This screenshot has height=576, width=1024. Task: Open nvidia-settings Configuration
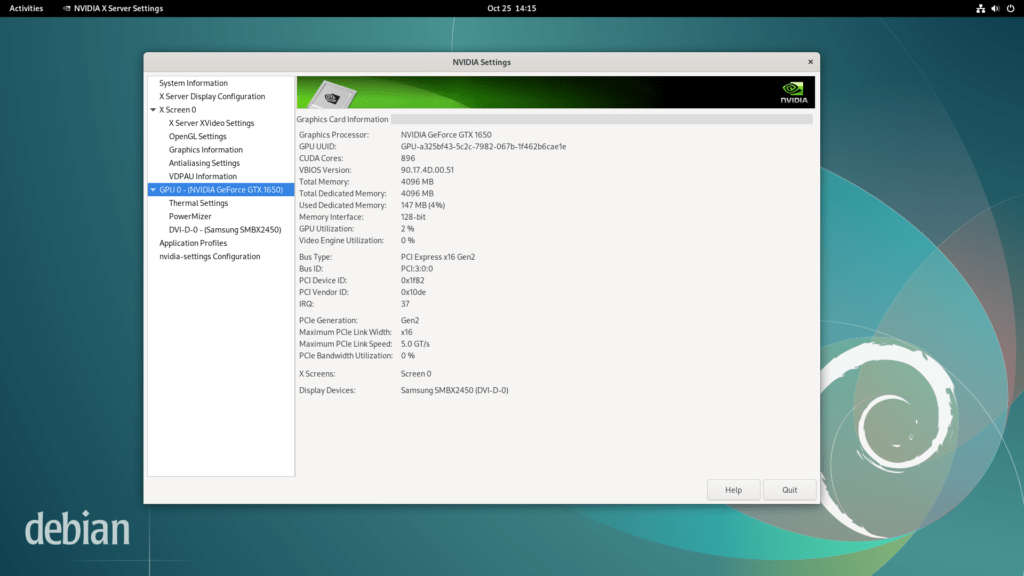tap(210, 255)
